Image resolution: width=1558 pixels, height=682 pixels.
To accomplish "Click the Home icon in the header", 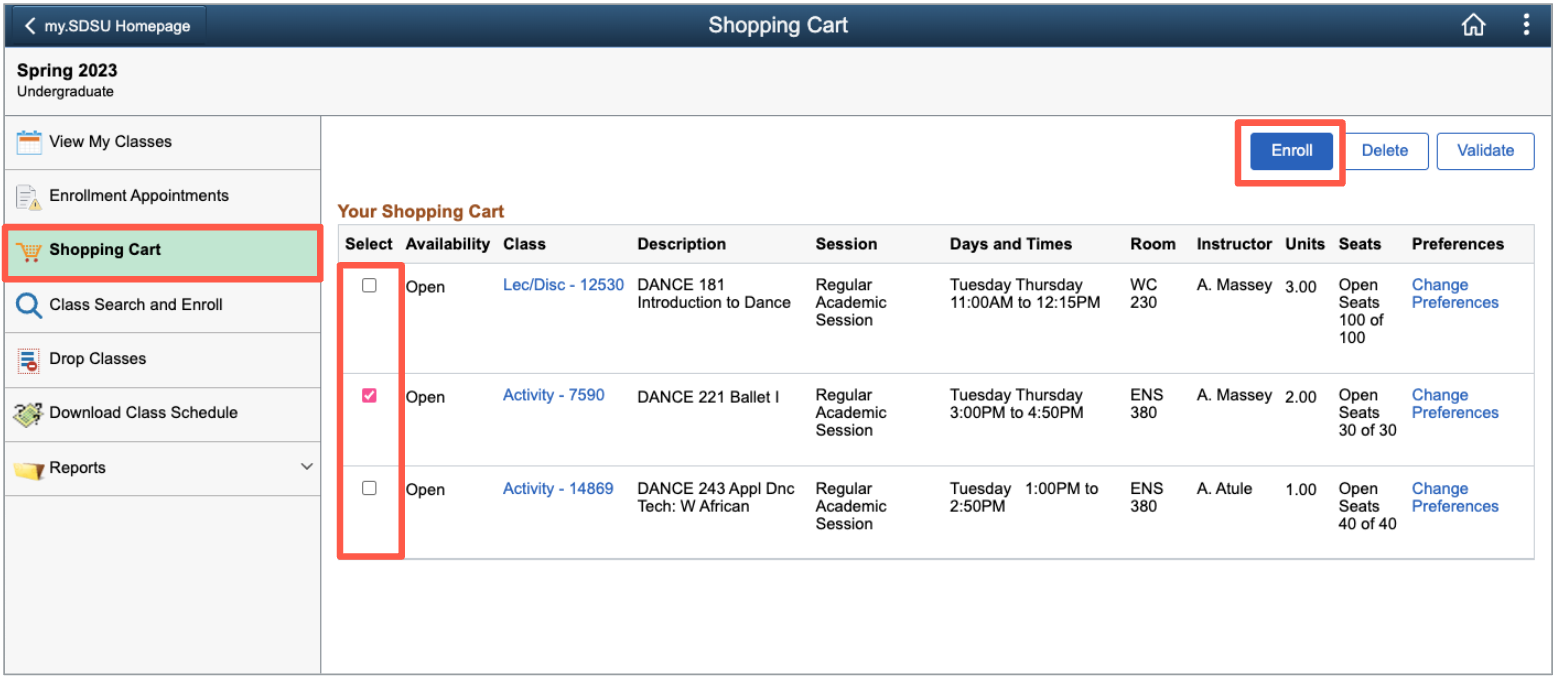I will pos(1474,24).
